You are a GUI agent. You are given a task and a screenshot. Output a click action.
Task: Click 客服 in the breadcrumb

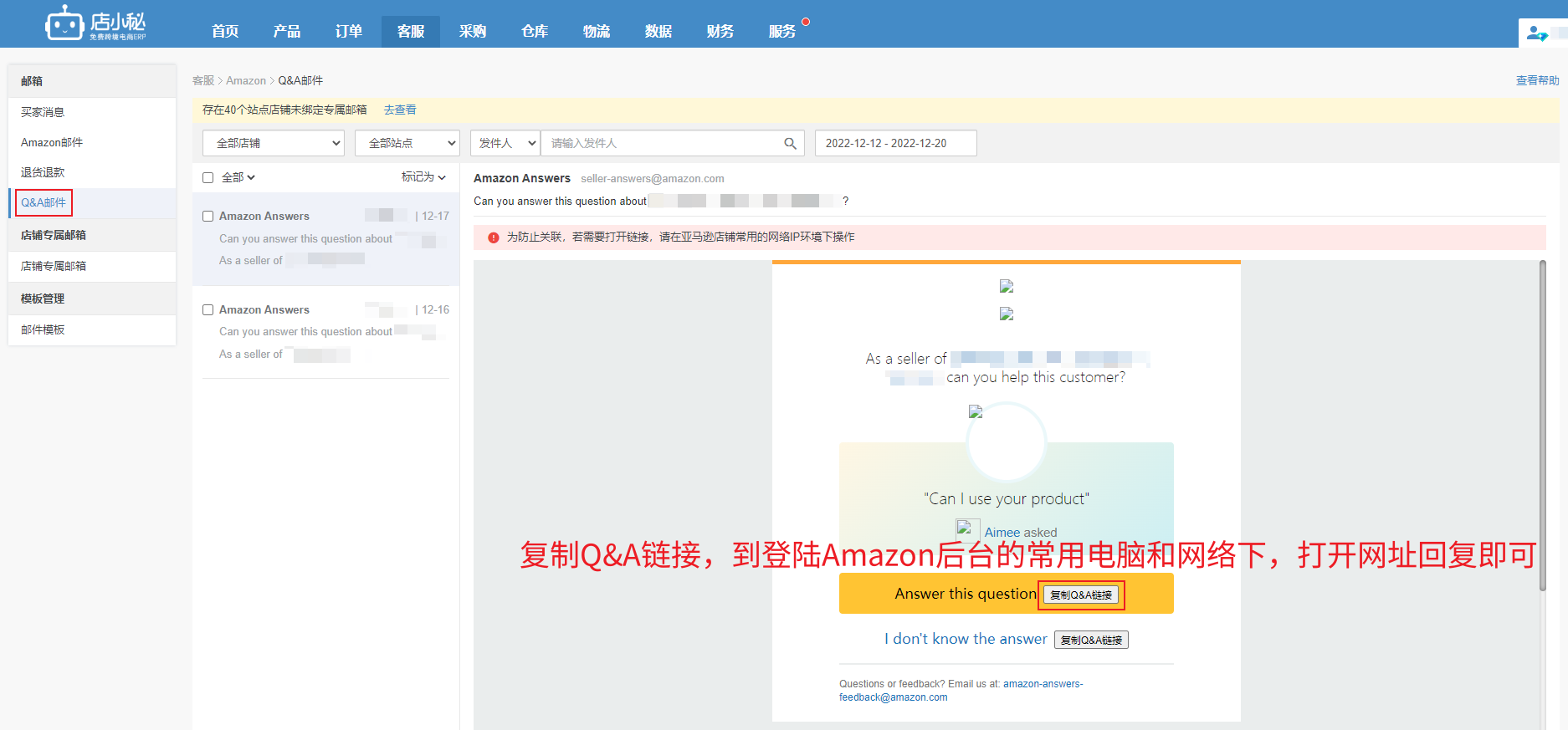click(x=203, y=80)
